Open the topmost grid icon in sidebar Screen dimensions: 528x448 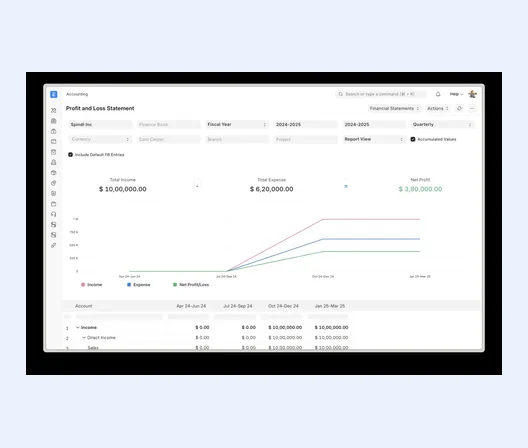pos(54,110)
